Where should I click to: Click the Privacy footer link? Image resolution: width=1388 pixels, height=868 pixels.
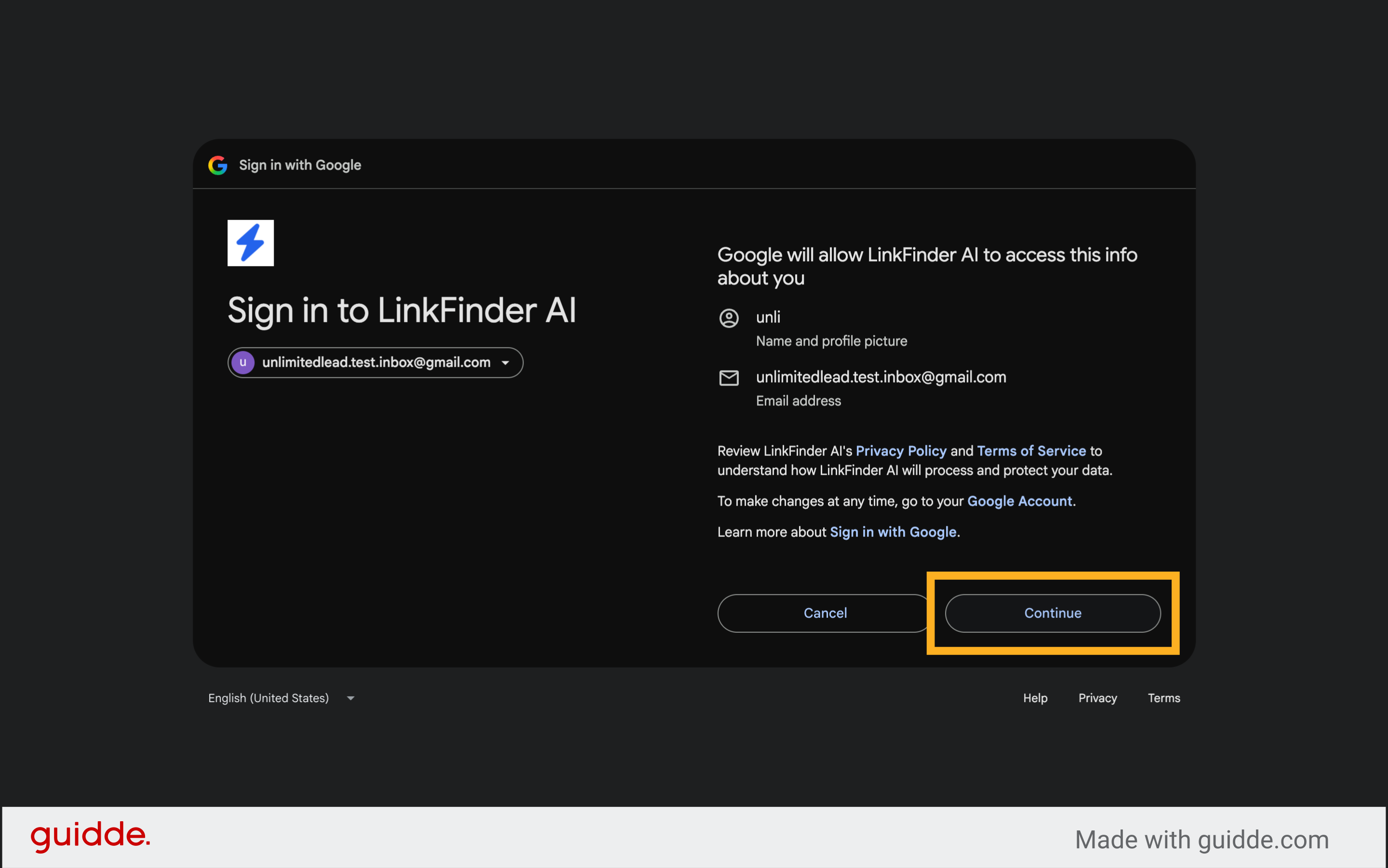click(x=1097, y=698)
